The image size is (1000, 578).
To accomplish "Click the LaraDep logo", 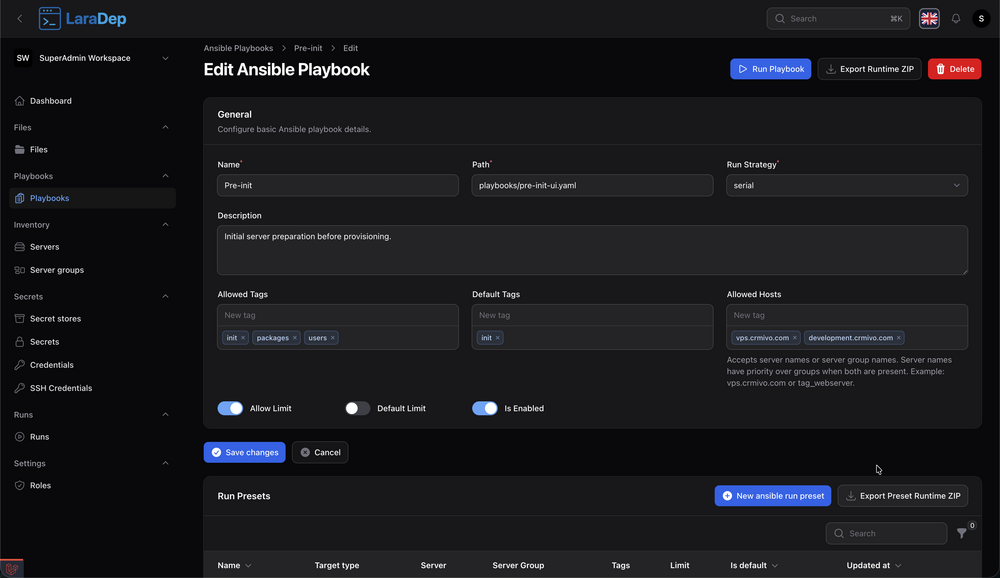I will [x=83, y=19].
